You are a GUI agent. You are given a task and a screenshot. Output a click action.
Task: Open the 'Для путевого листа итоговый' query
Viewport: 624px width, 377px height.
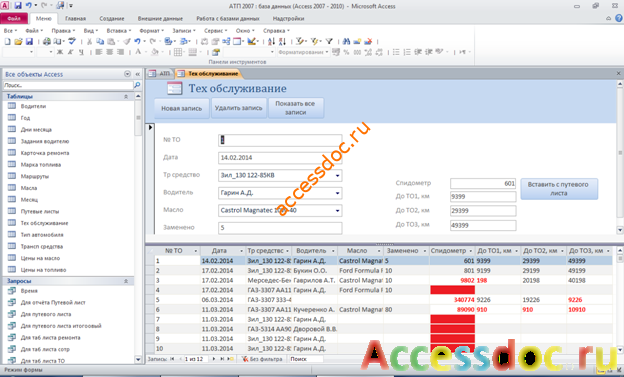click(61, 326)
